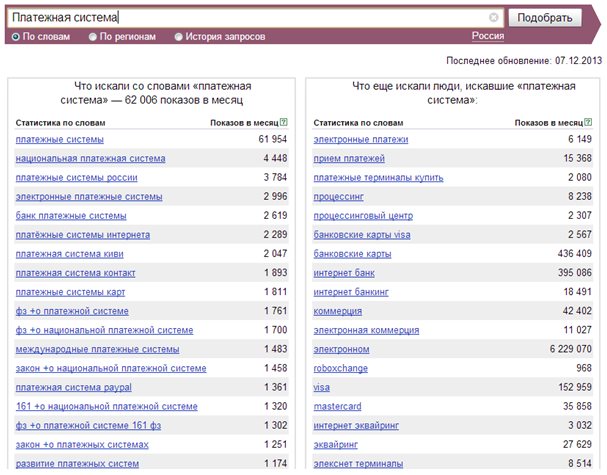This screenshot has width=607, height=475.
Task: Open платежные терминалы купить link
Action: pos(378,178)
